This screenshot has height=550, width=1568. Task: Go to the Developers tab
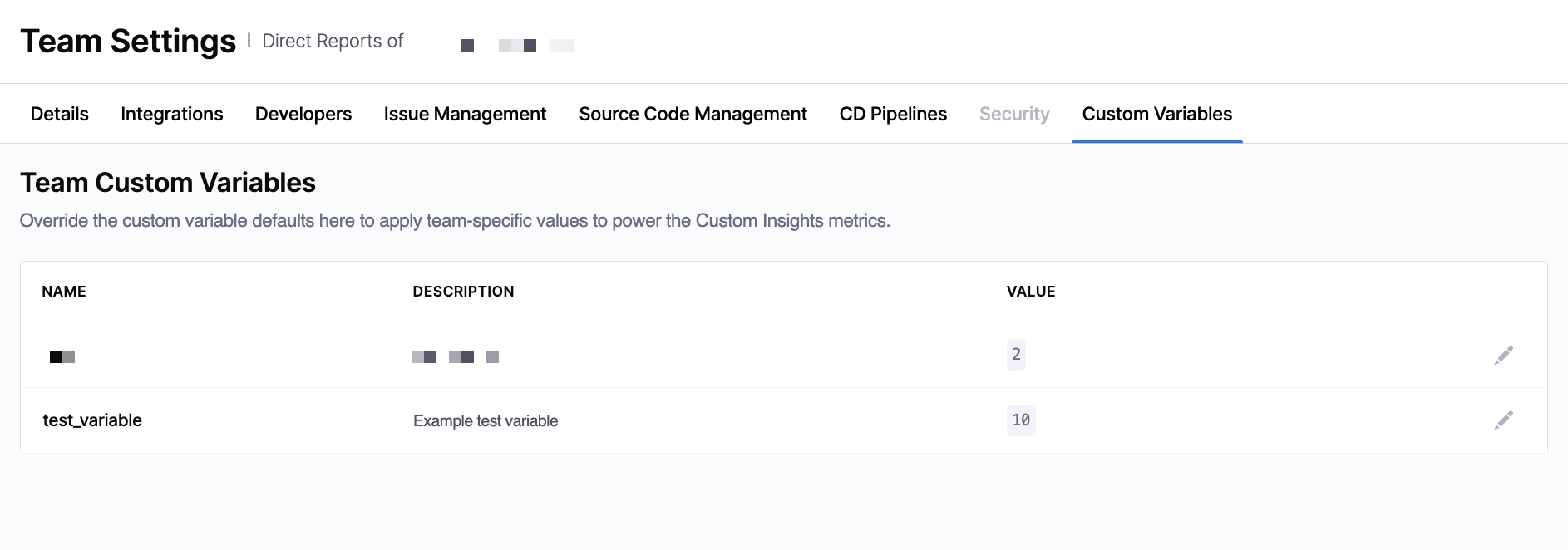click(x=303, y=114)
